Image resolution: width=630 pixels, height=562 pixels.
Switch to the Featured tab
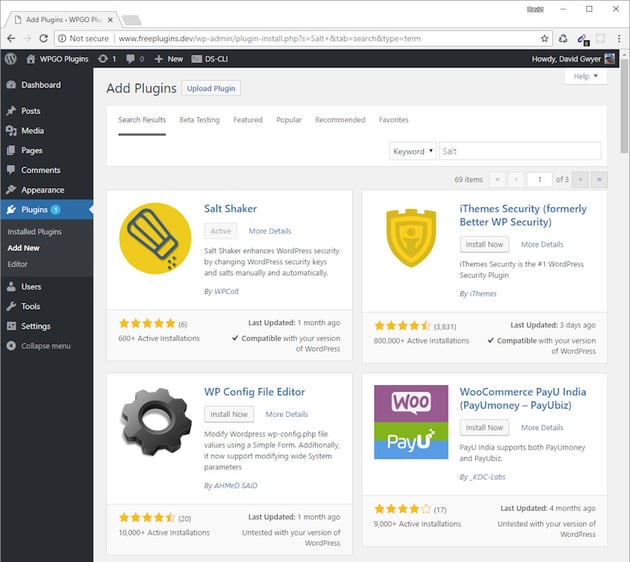pos(248,120)
